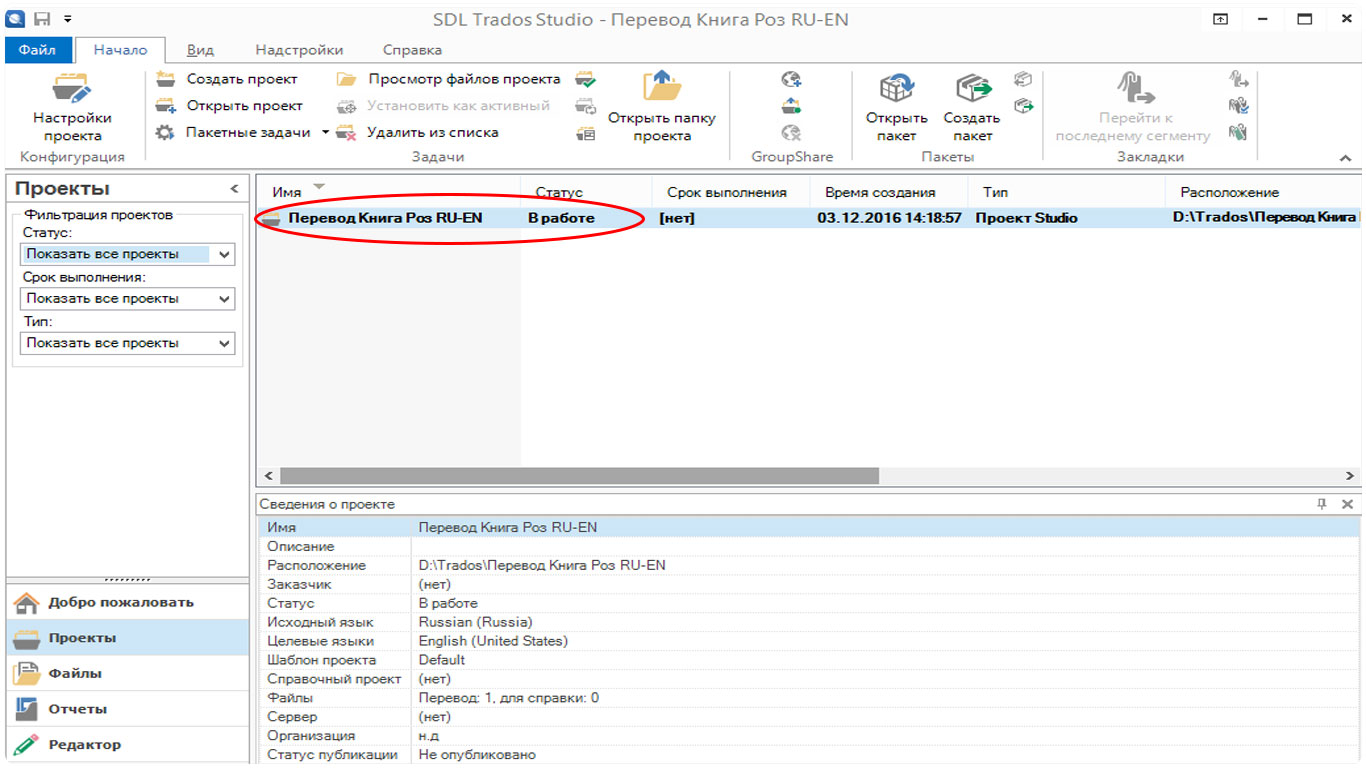Click the middle small icon in Закладки group
Screen dimensions: 1366x768
1238,106
